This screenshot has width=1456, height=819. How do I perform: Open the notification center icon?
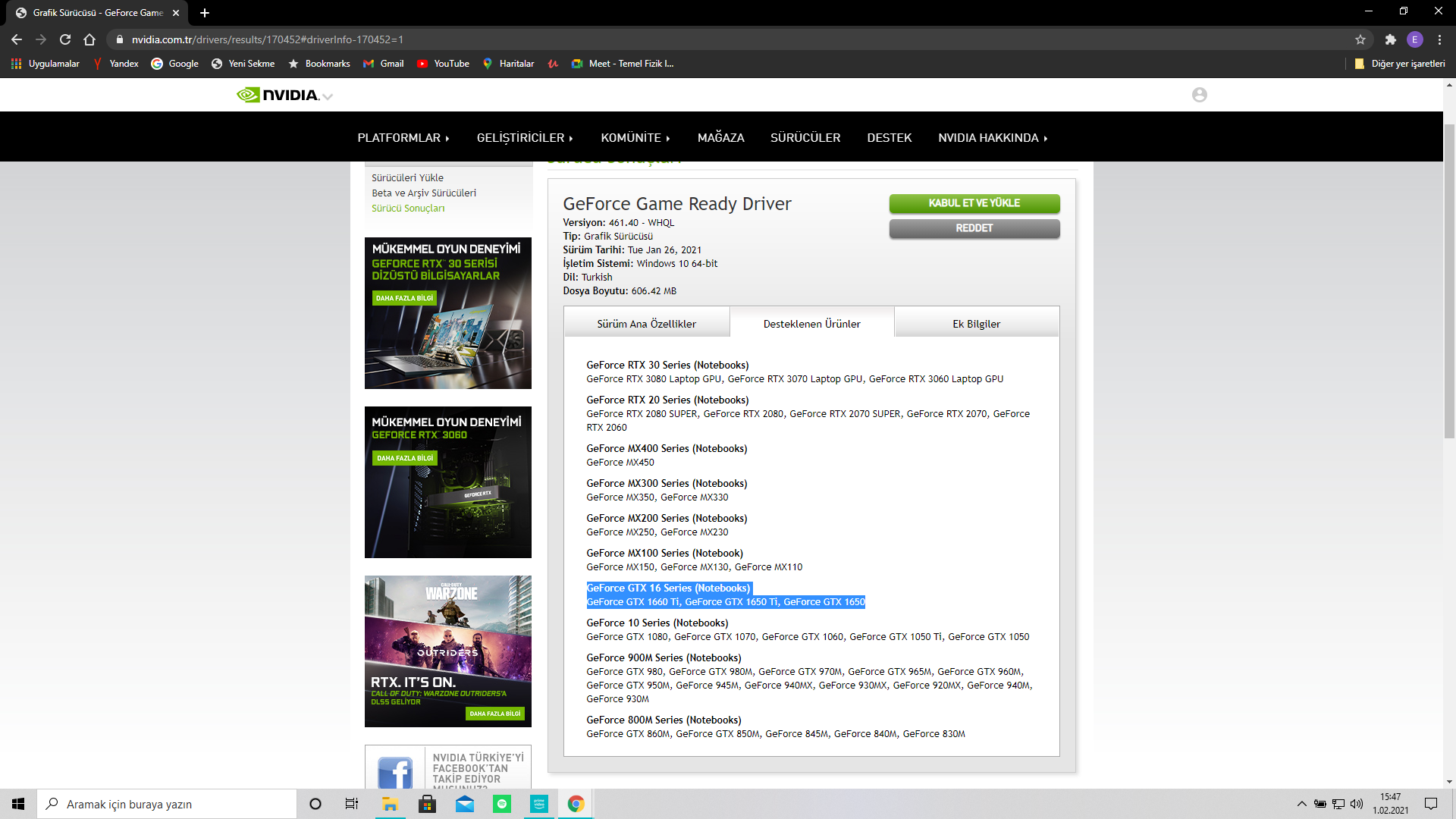pyautogui.click(x=1431, y=804)
